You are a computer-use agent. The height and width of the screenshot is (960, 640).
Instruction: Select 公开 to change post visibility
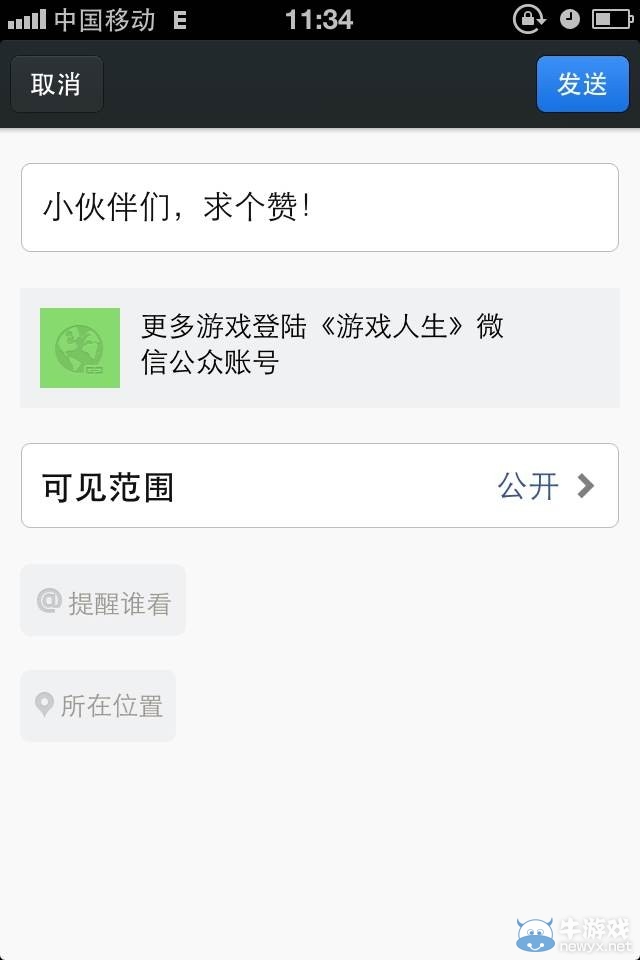[x=527, y=485]
